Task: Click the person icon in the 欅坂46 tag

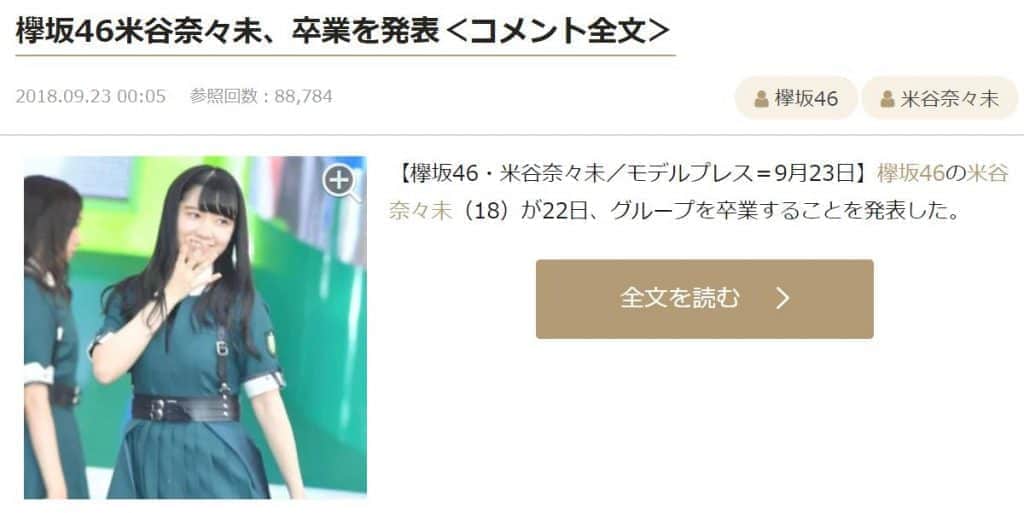Action: [x=761, y=99]
